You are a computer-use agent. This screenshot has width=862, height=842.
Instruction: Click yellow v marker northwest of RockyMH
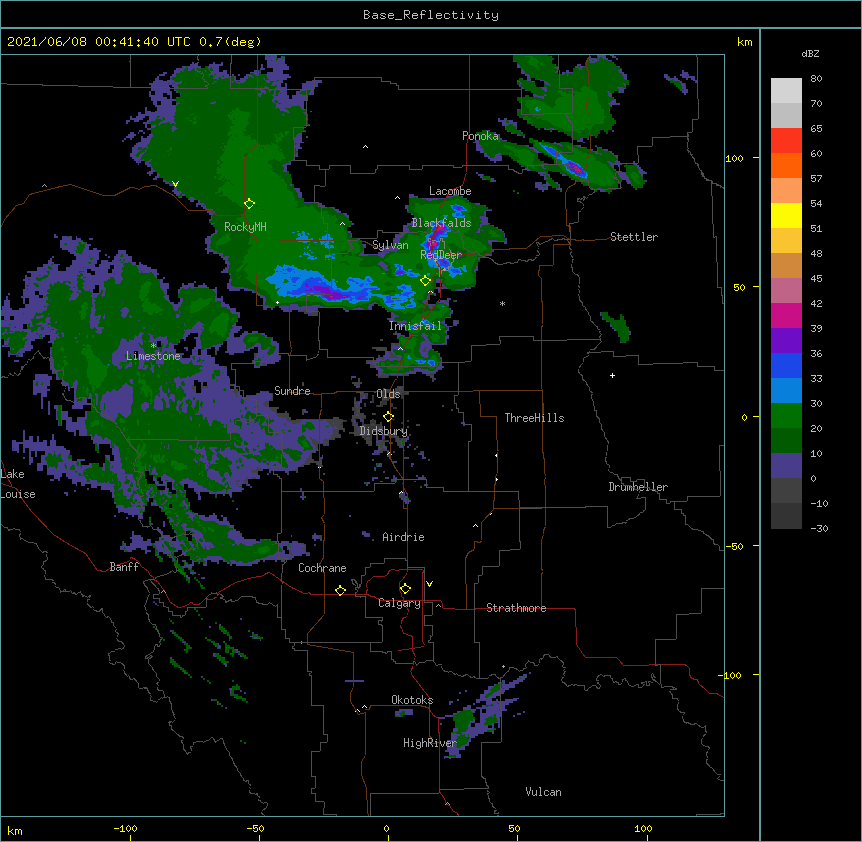pos(175,184)
